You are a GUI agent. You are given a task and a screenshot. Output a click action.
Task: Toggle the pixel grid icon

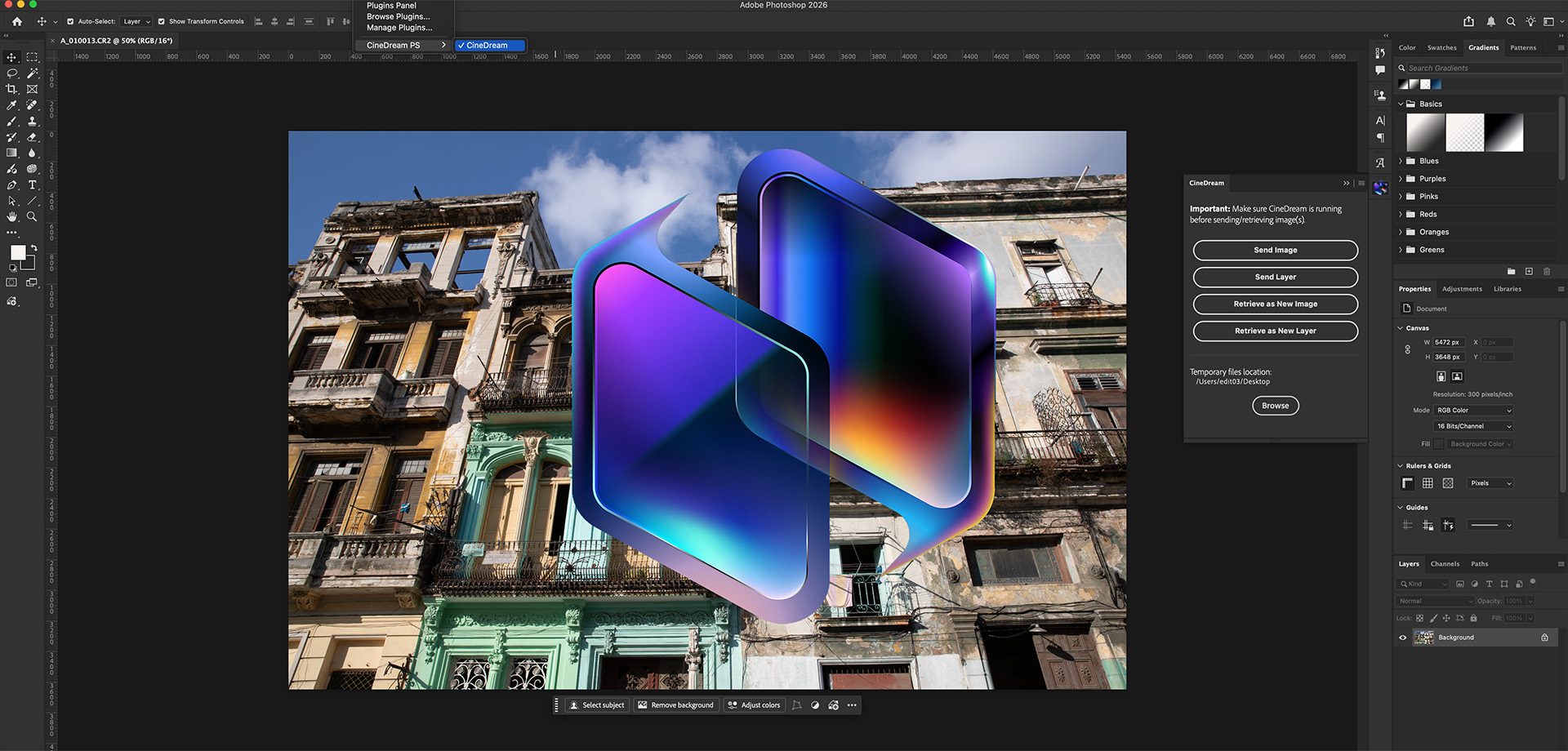1448,483
